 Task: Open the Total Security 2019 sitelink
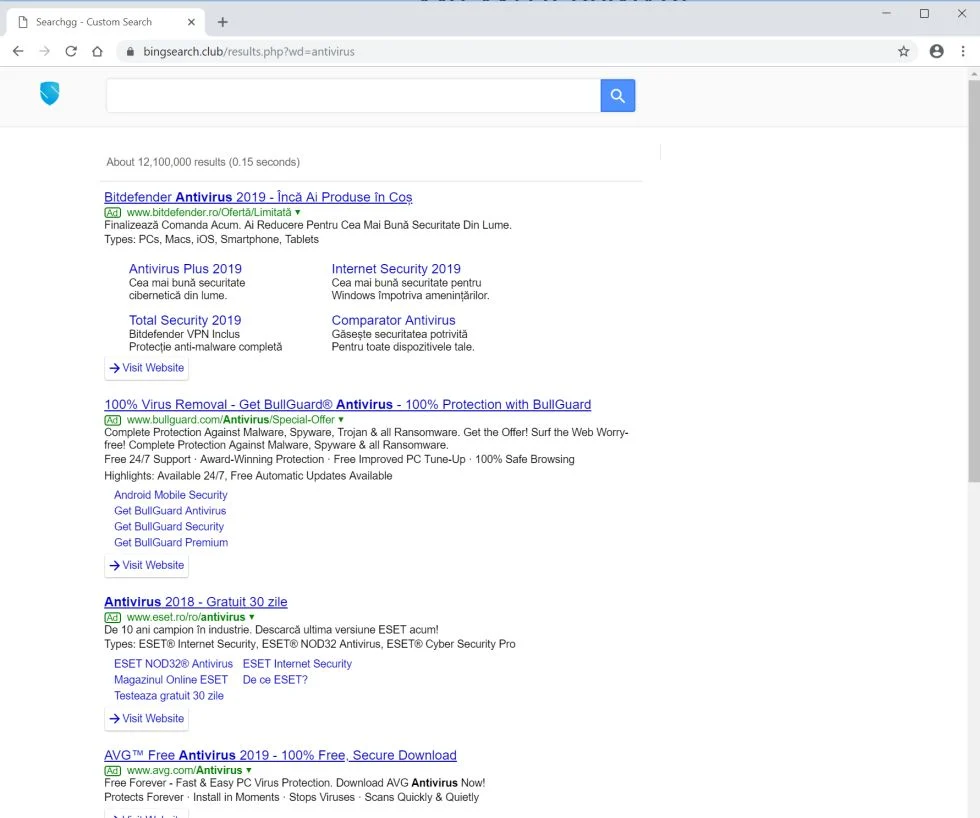pos(185,320)
